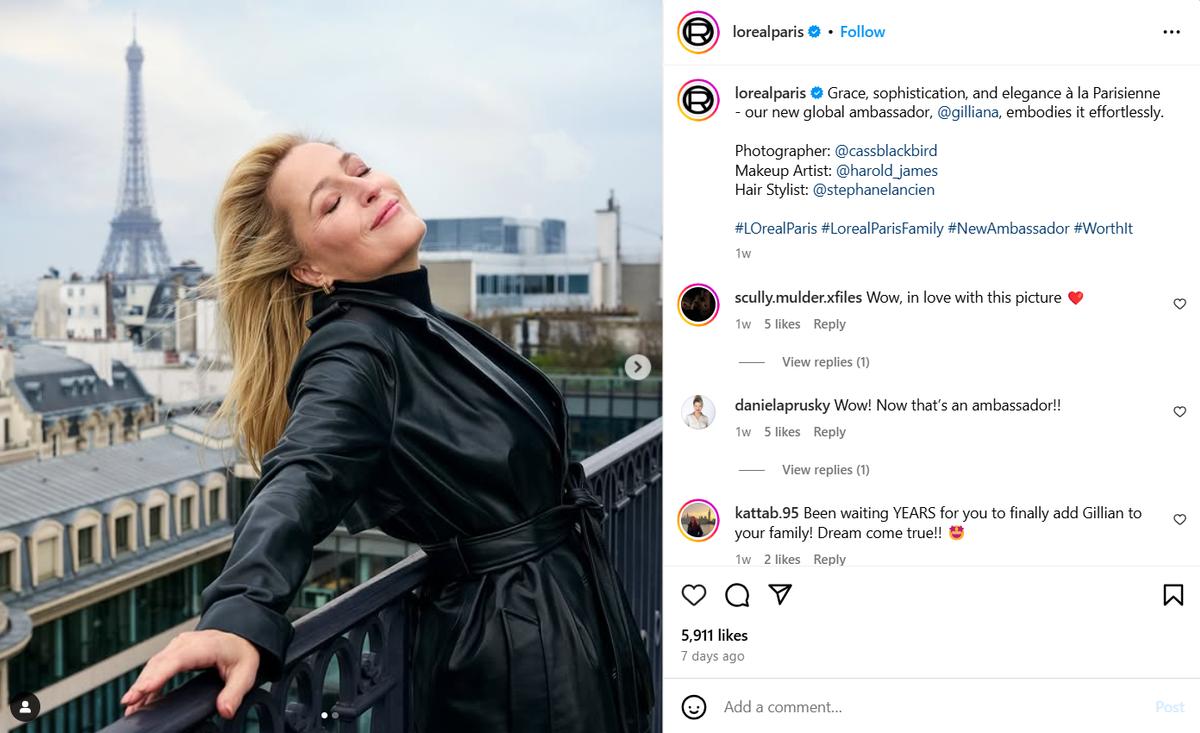
Task: Like scully.mulder.xfiles's comment with the heart icon
Action: tap(1180, 303)
